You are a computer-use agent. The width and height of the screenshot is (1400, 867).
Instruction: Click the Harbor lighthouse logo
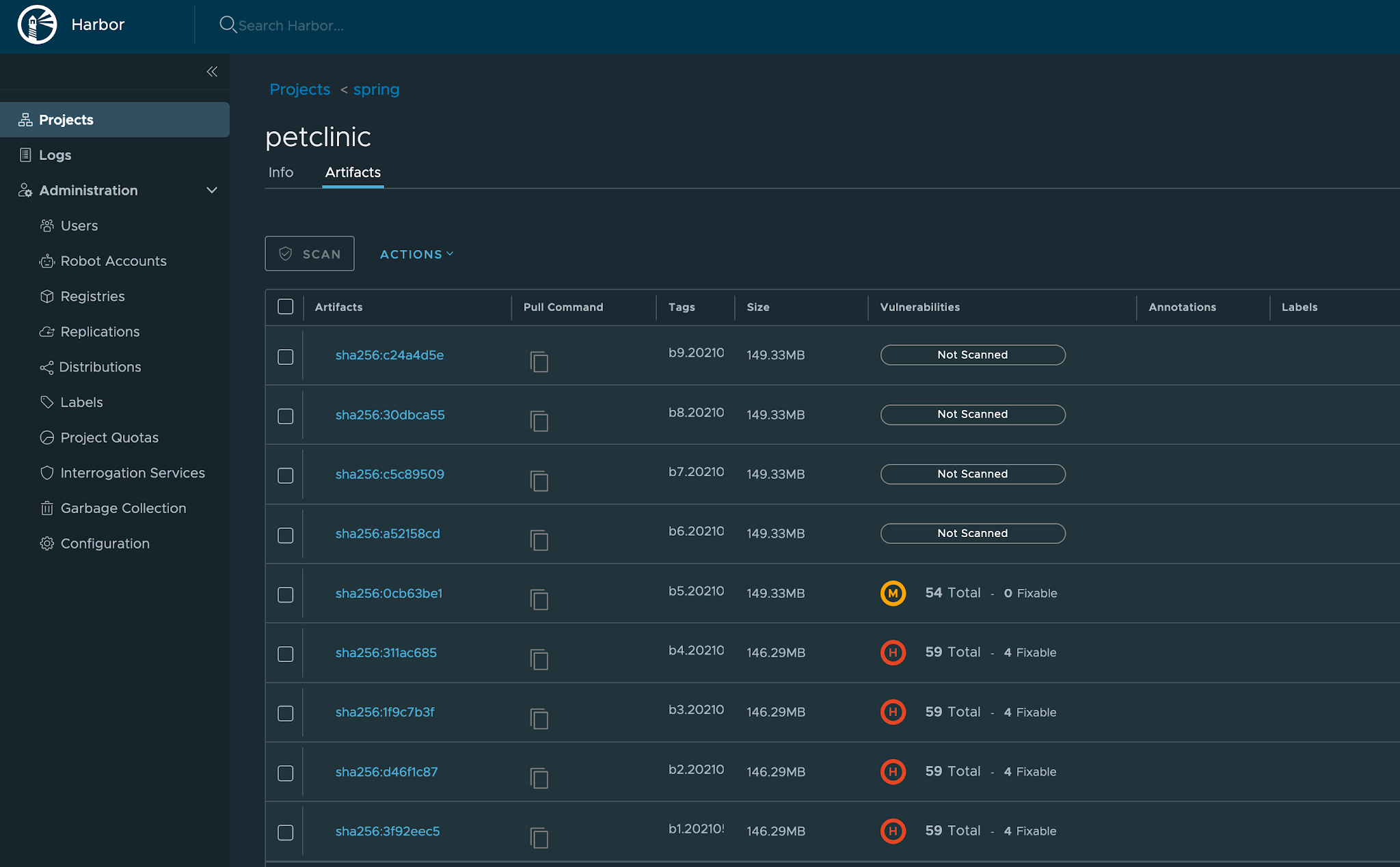point(37,25)
